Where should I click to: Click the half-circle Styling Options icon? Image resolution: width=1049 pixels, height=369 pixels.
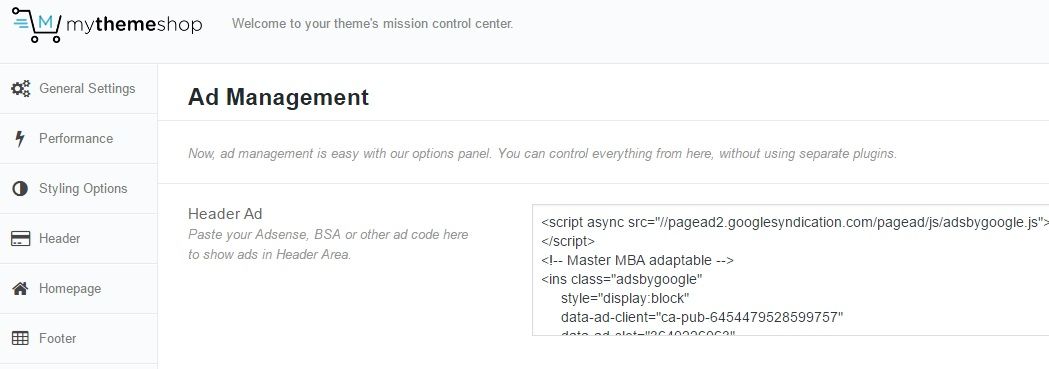click(x=20, y=189)
